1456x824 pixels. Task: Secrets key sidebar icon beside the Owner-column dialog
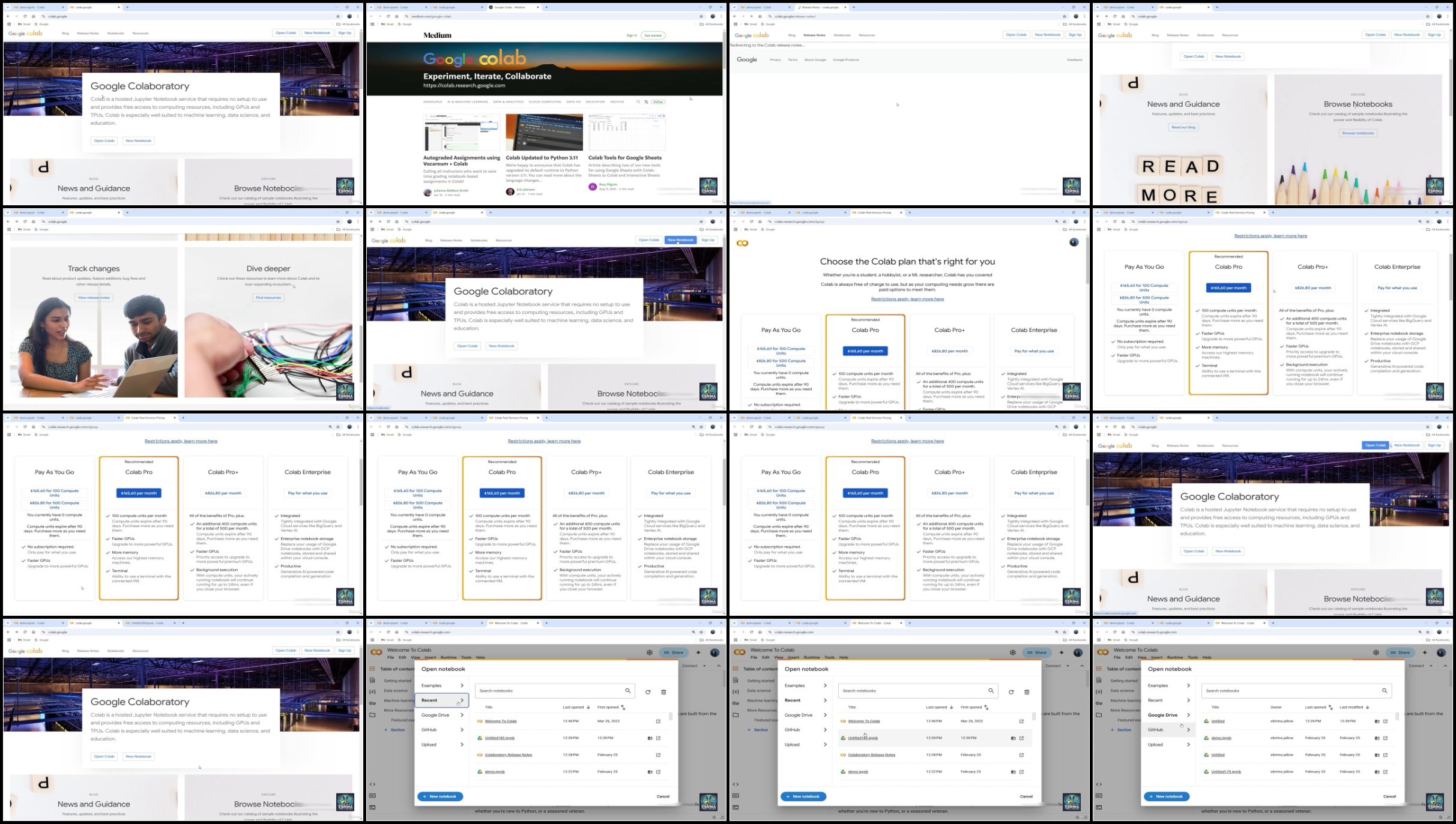(1099, 703)
